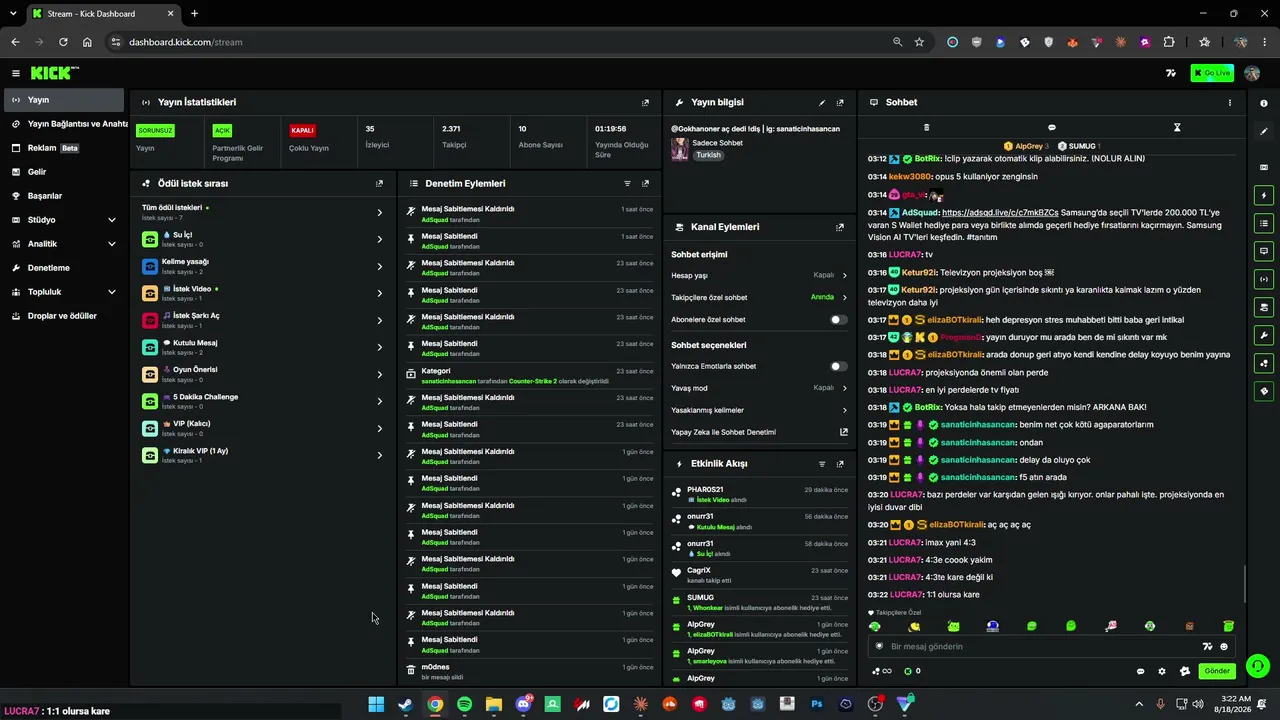This screenshot has width=1280, height=720.
Task: Open the Sohbet three-dot options menu
Action: pyautogui.click(x=1230, y=103)
